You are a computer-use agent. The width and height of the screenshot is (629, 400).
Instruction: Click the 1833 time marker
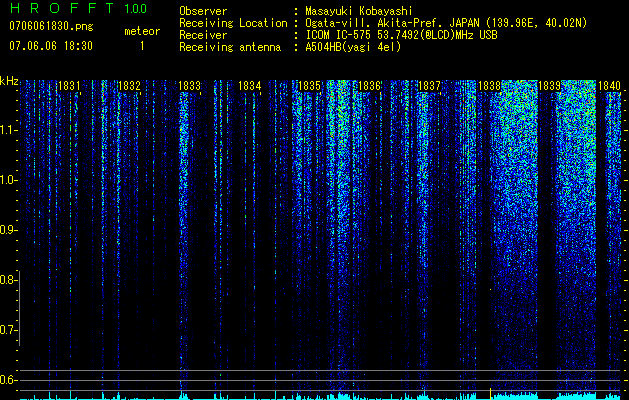click(x=189, y=86)
